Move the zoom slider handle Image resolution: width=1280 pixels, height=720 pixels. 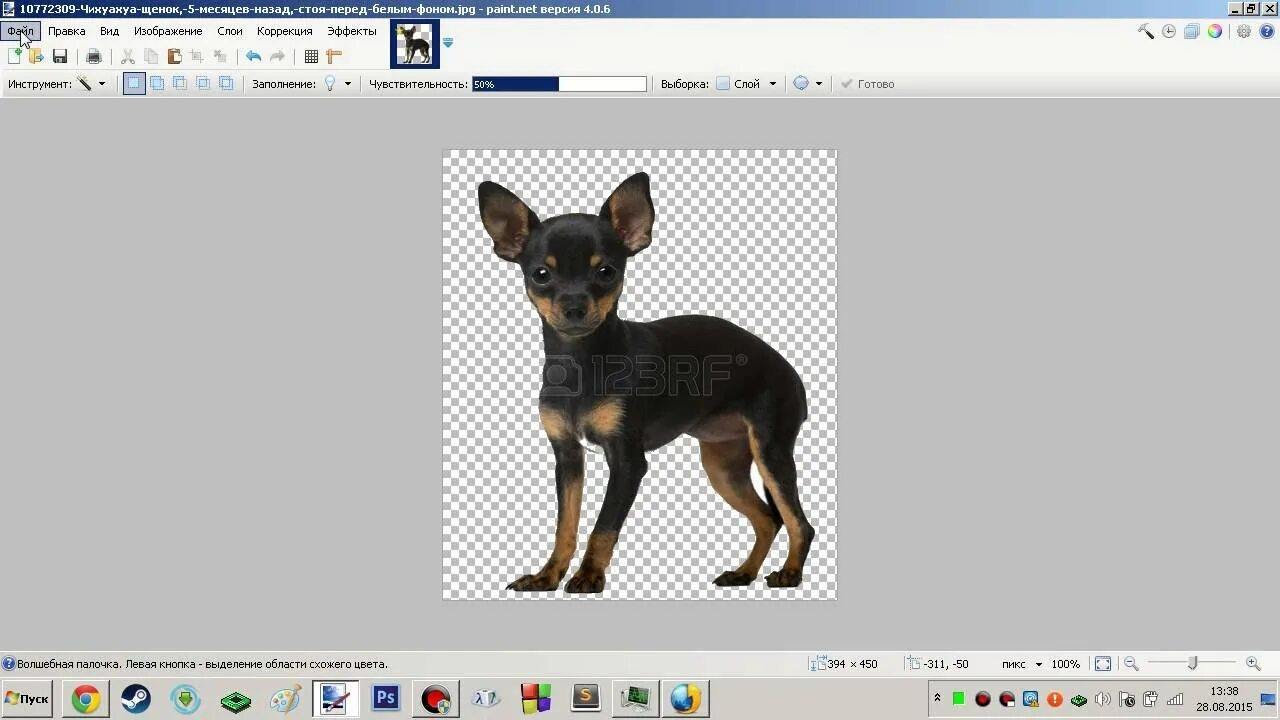[1192, 664]
